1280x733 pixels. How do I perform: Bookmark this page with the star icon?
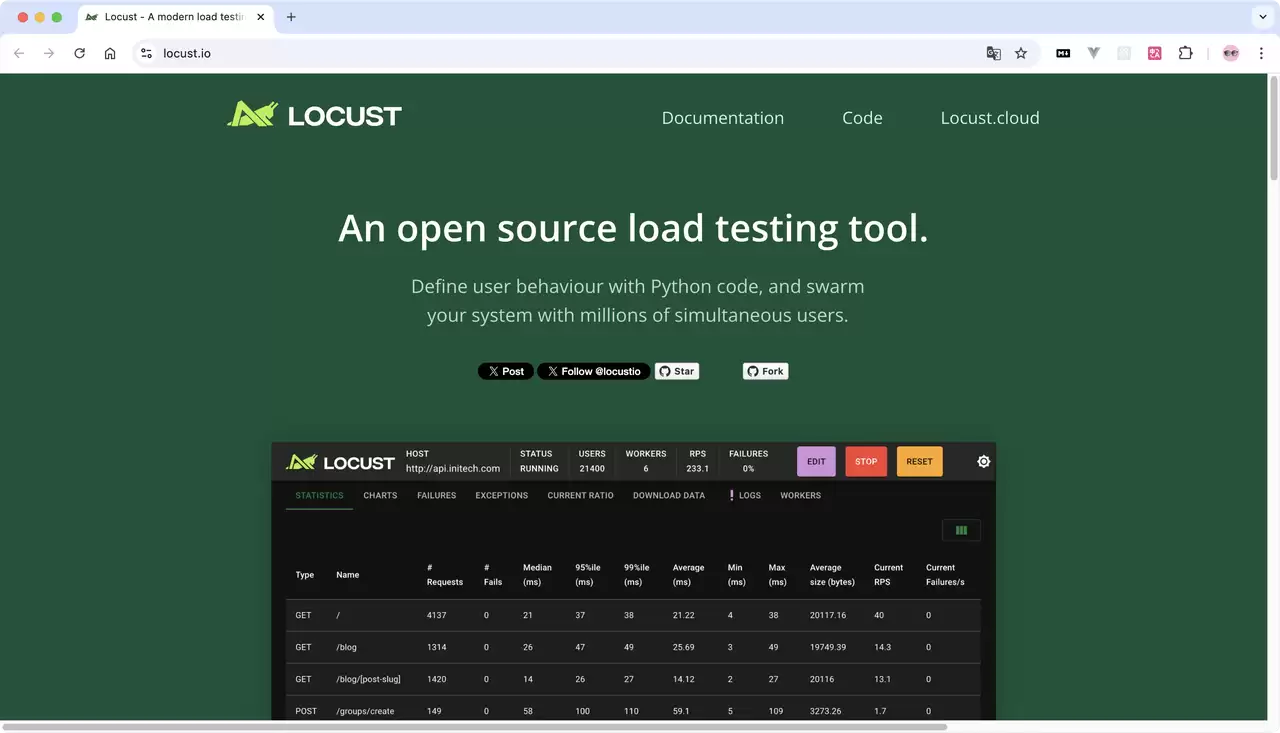[x=1021, y=53]
